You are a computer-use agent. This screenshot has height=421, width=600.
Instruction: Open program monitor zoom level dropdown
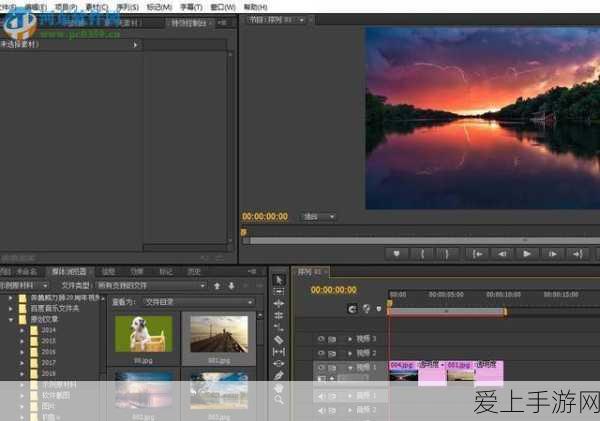tap(319, 217)
